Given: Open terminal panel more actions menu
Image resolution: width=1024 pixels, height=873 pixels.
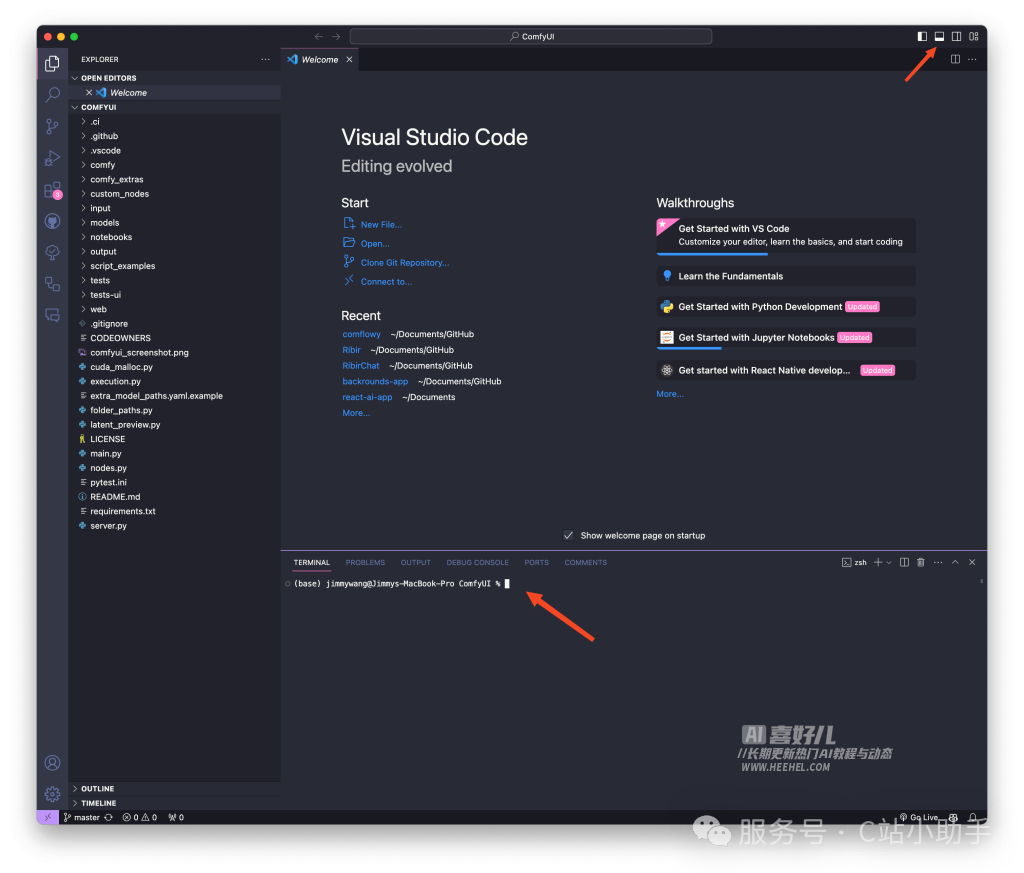Looking at the screenshot, I should [938, 562].
